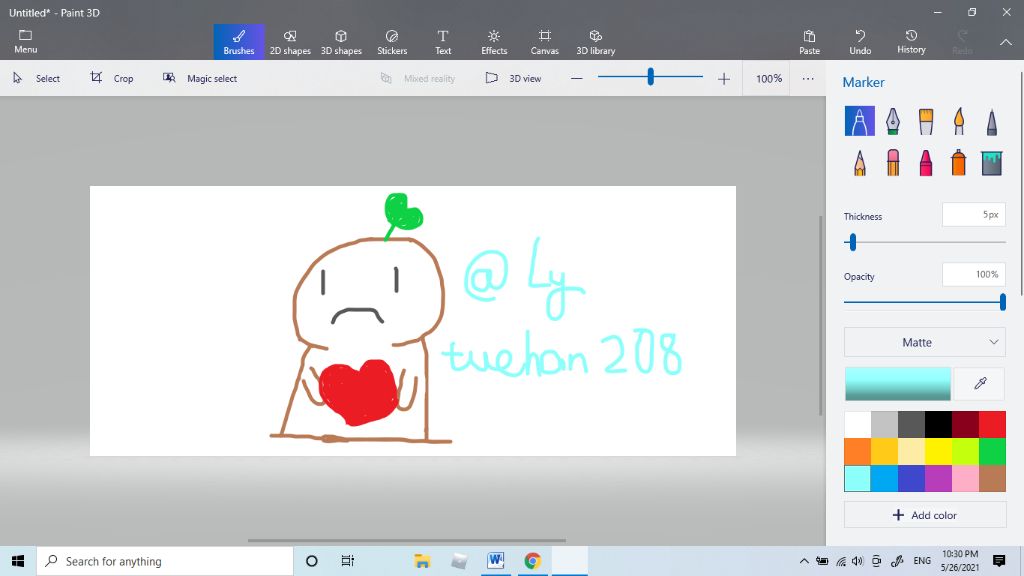Zoom out with the minus button
The height and width of the screenshot is (576, 1024).
(x=577, y=78)
